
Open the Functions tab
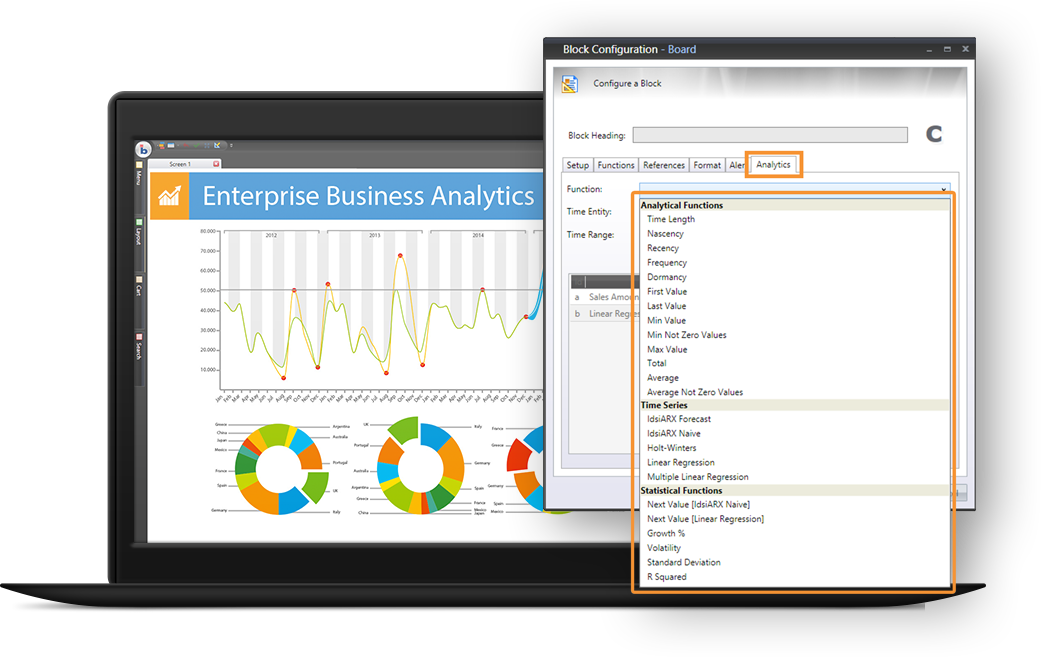pos(616,165)
